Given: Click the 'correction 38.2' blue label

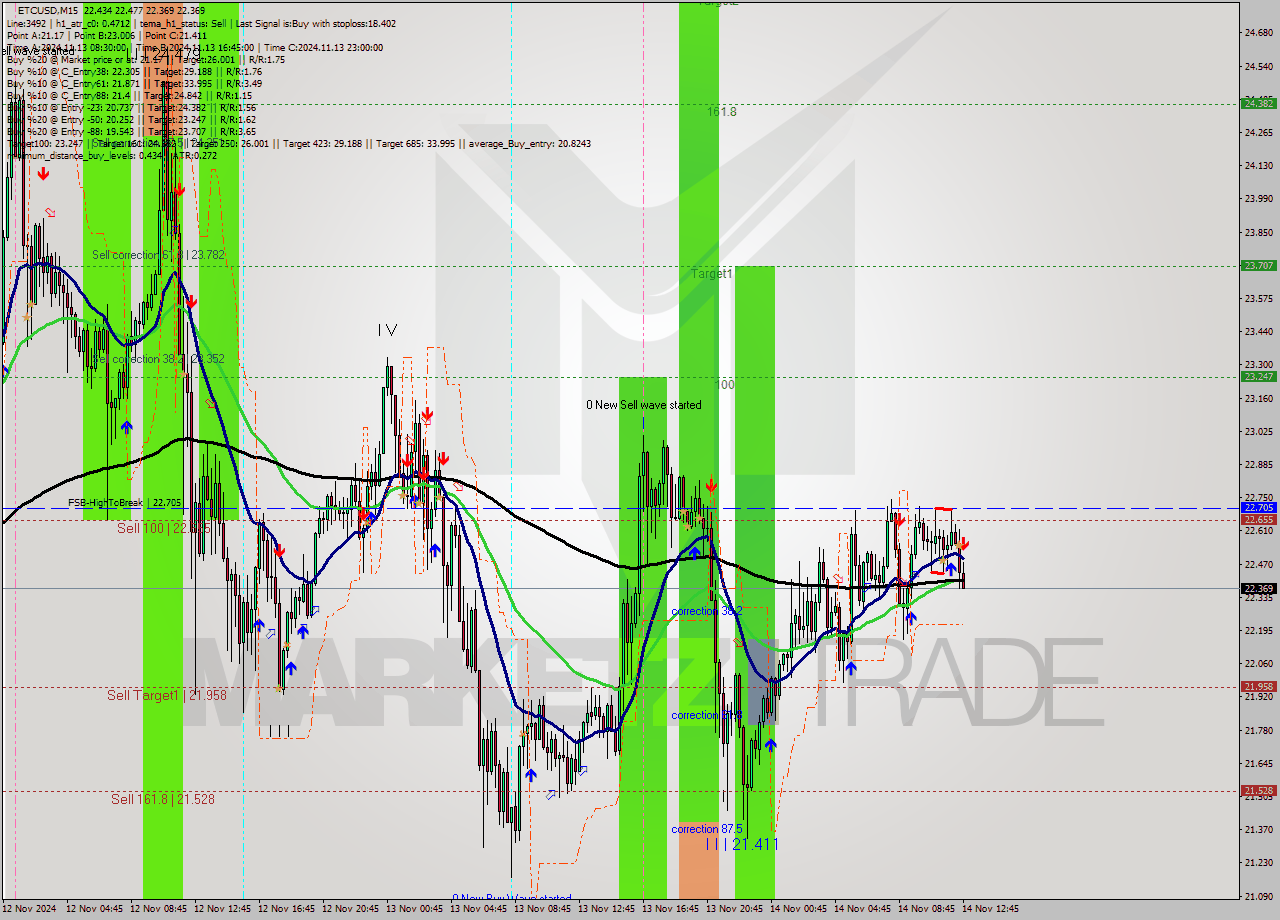Looking at the screenshot, I should click(707, 611).
